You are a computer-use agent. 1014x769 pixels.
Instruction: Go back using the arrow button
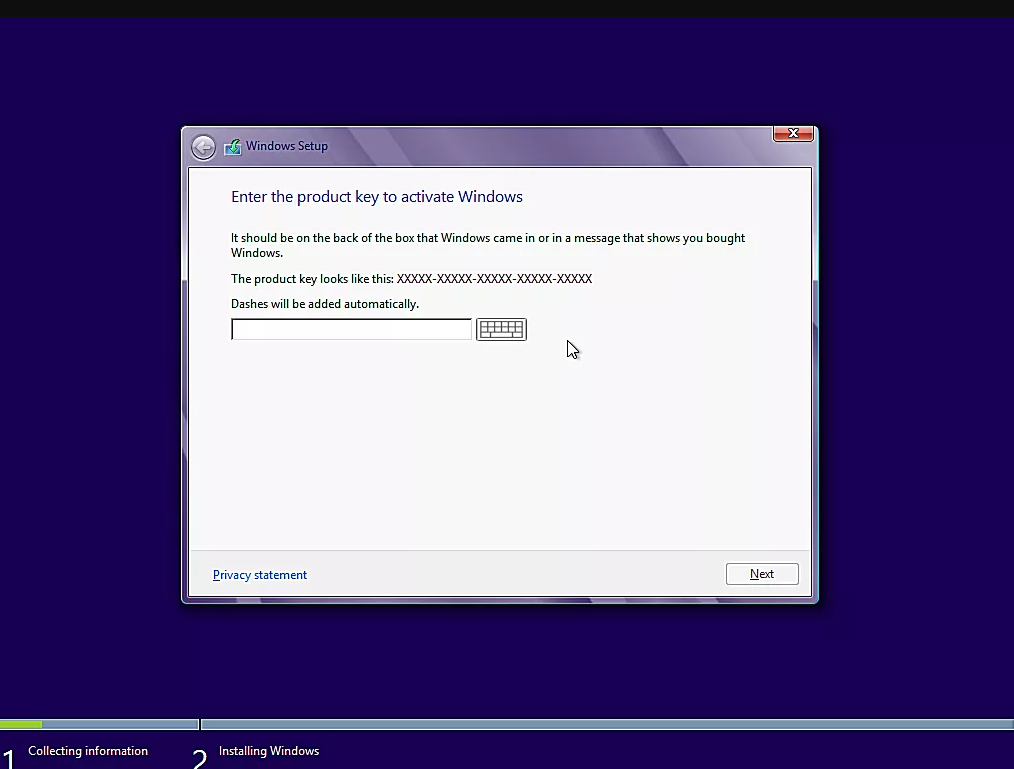203,147
